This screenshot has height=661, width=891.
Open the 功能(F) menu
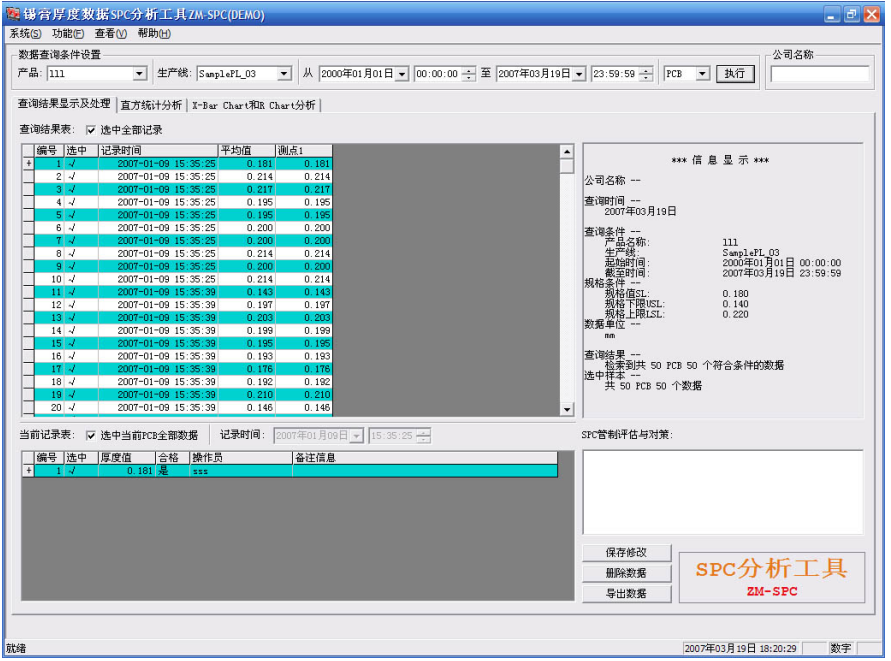[68, 34]
